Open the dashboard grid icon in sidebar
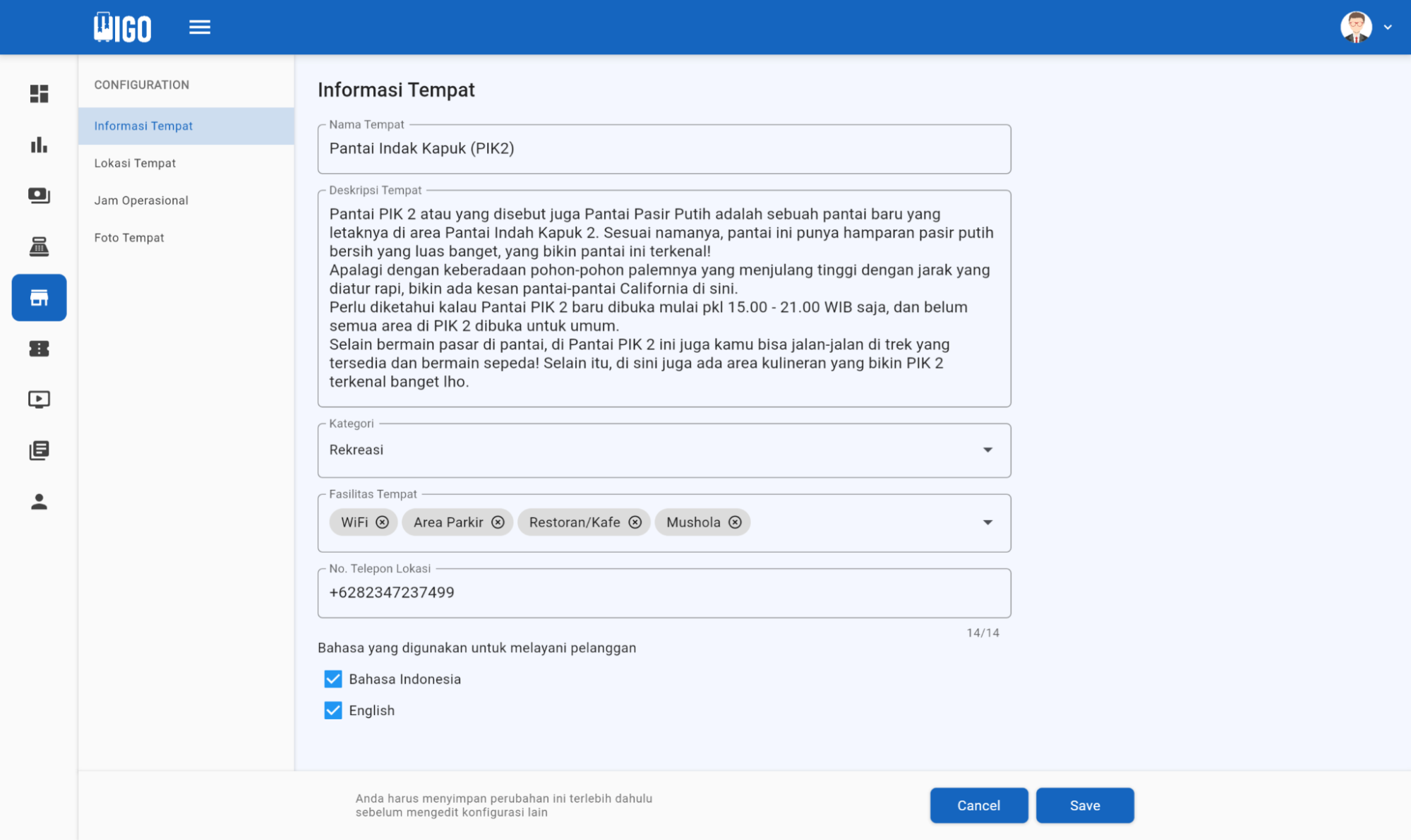The width and height of the screenshot is (1411, 840). (39, 94)
